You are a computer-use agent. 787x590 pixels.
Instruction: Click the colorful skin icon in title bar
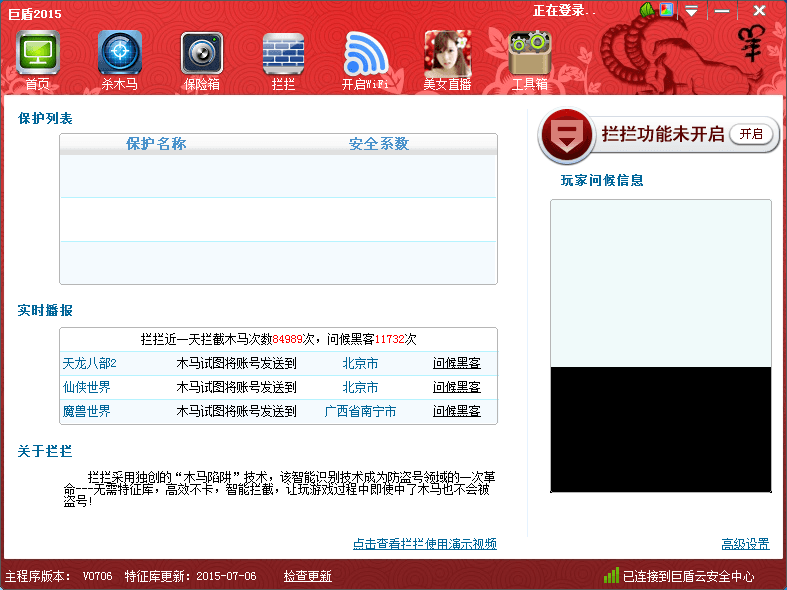coord(667,10)
